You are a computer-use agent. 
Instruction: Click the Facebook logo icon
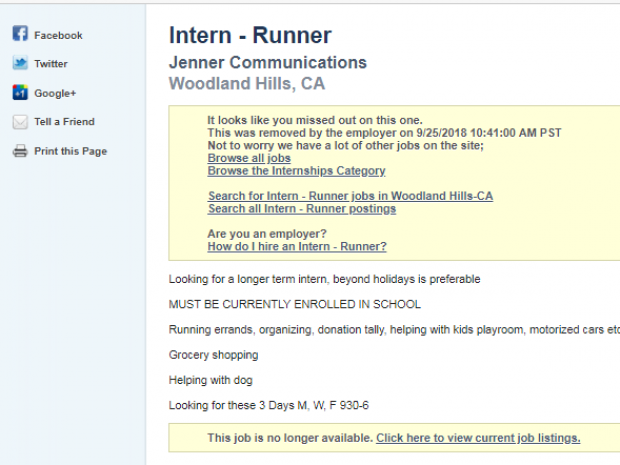(x=20, y=35)
